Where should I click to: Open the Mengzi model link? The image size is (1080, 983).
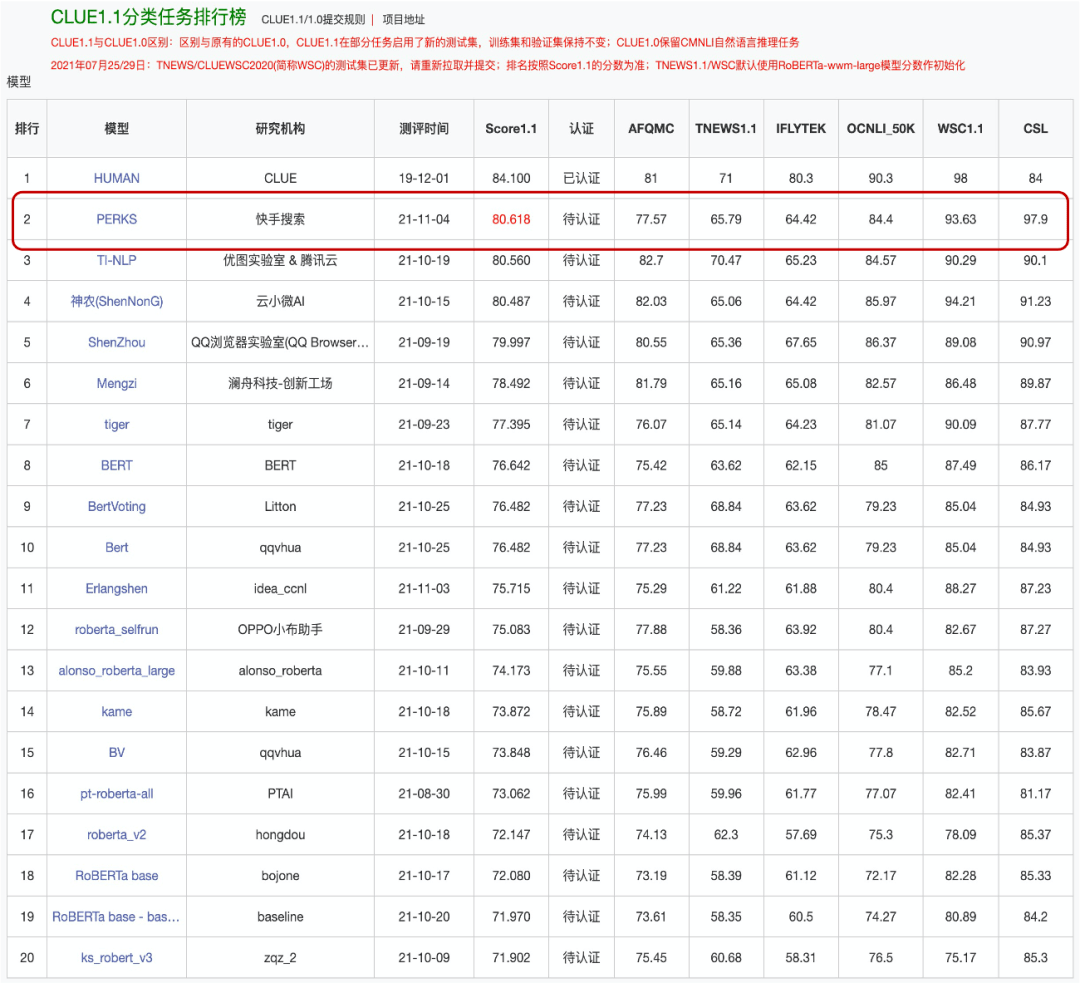click(117, 383)
